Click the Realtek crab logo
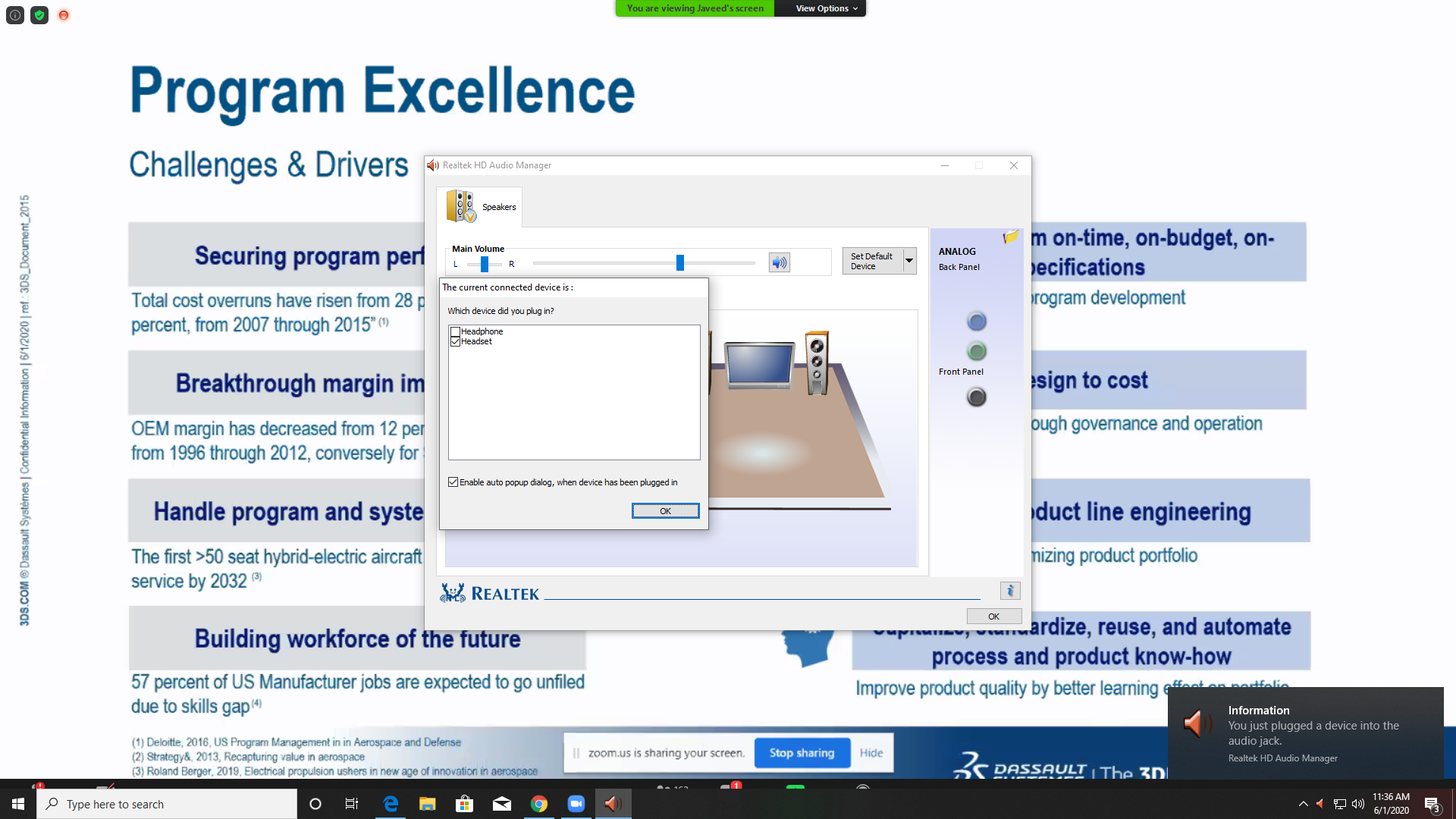1456x819 pixels. 453,593
